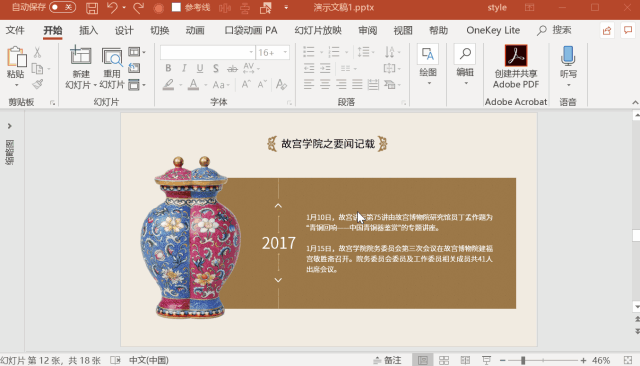Viewport: 640px width, 366px height.
Task: Open the font color dropdown arrow
Action: tap(205, 85)
